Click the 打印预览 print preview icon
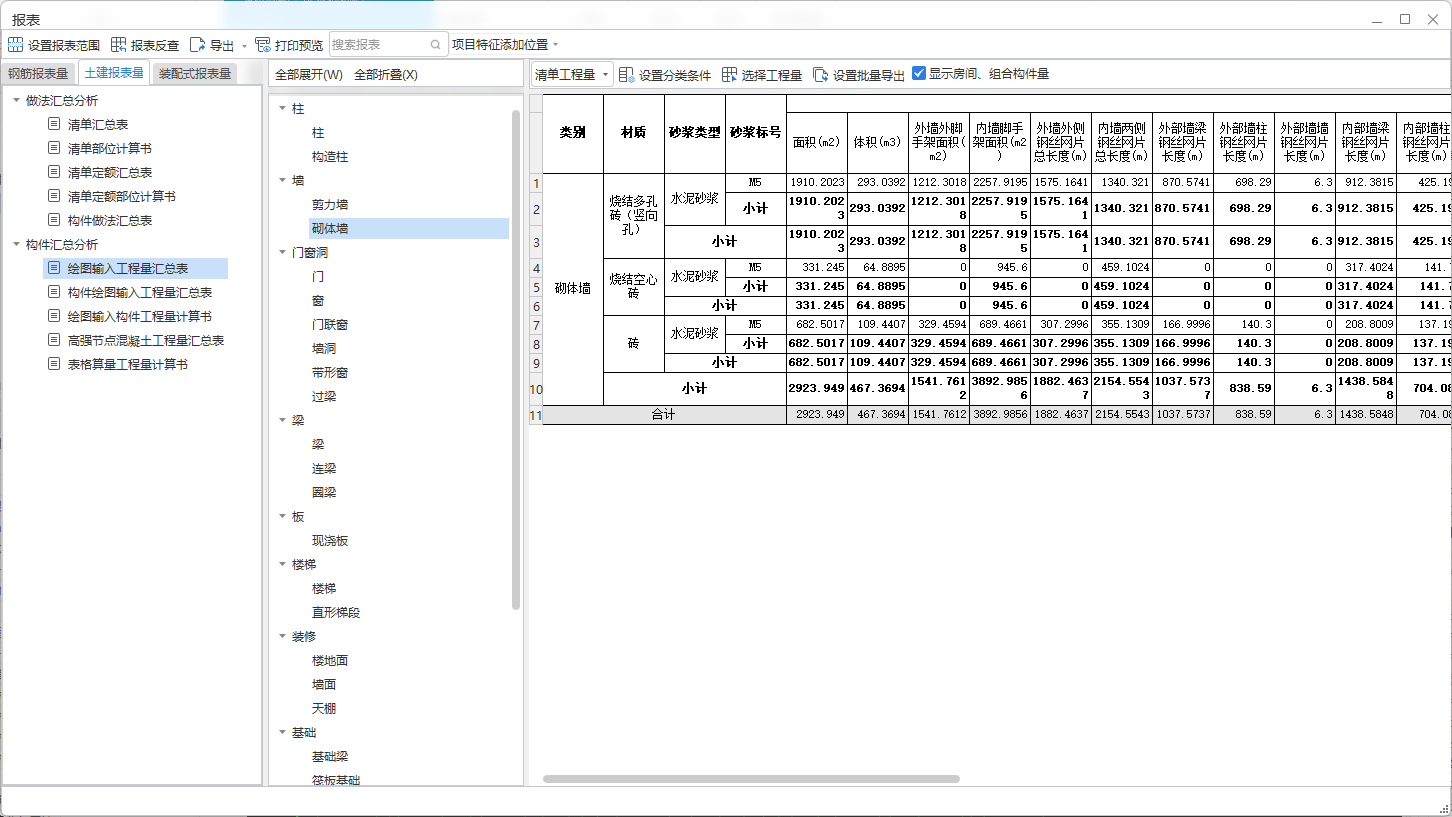Viewport: 1452px width, 817px height. 263,45
